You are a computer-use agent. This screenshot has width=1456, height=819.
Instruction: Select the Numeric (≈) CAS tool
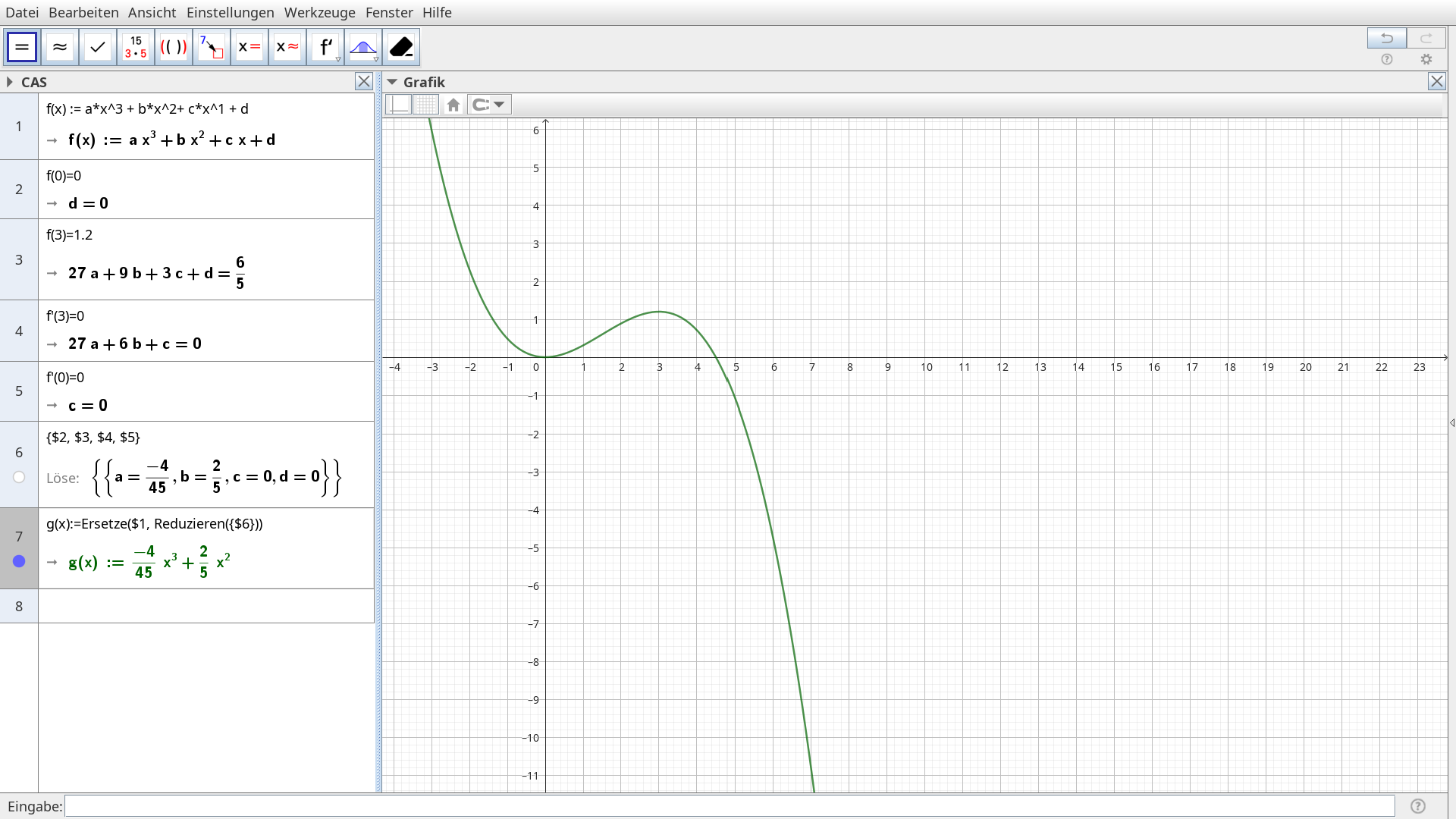(x=60, y=47)
